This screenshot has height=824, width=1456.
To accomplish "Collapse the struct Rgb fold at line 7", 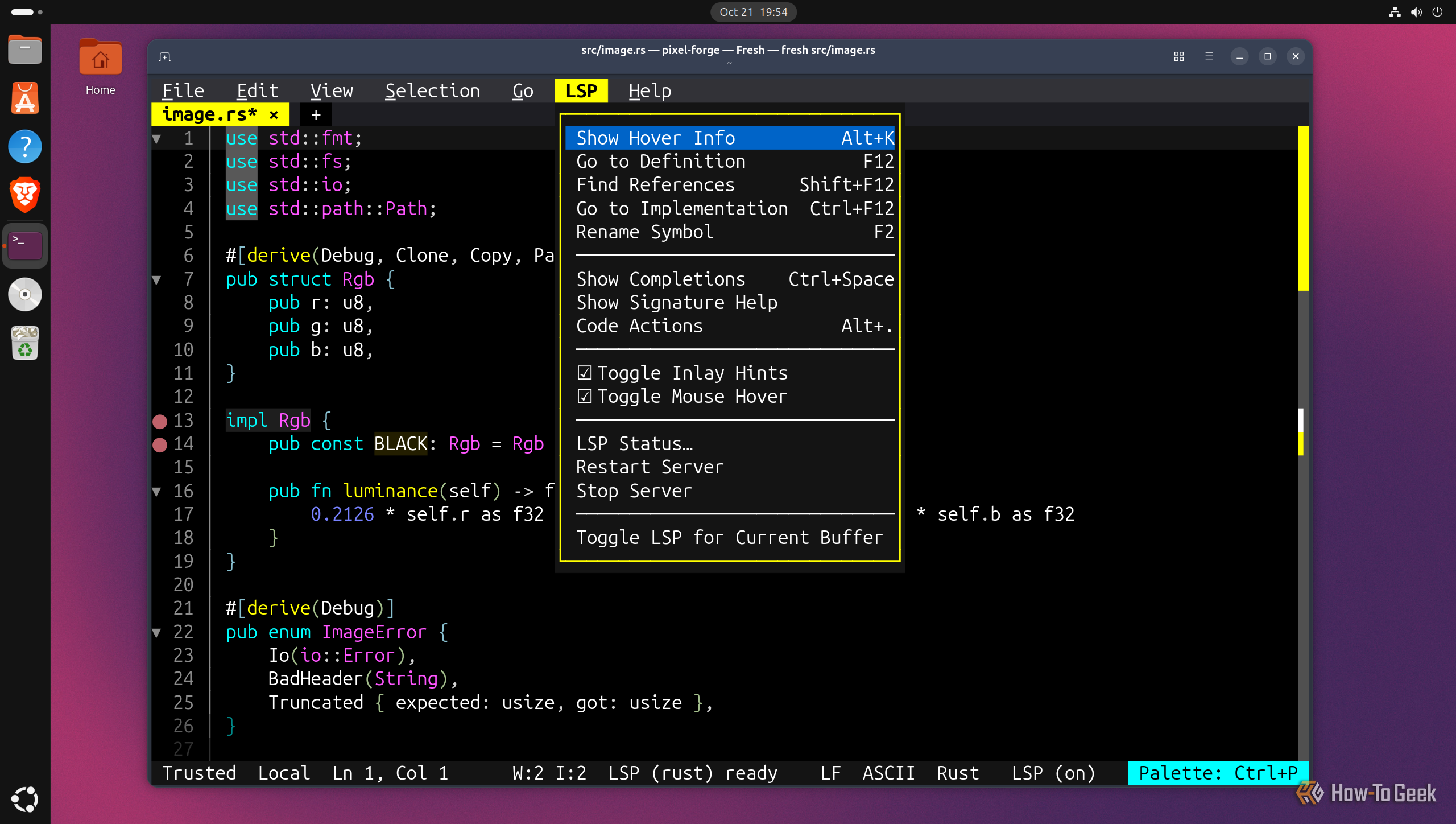I will (157, 279).
